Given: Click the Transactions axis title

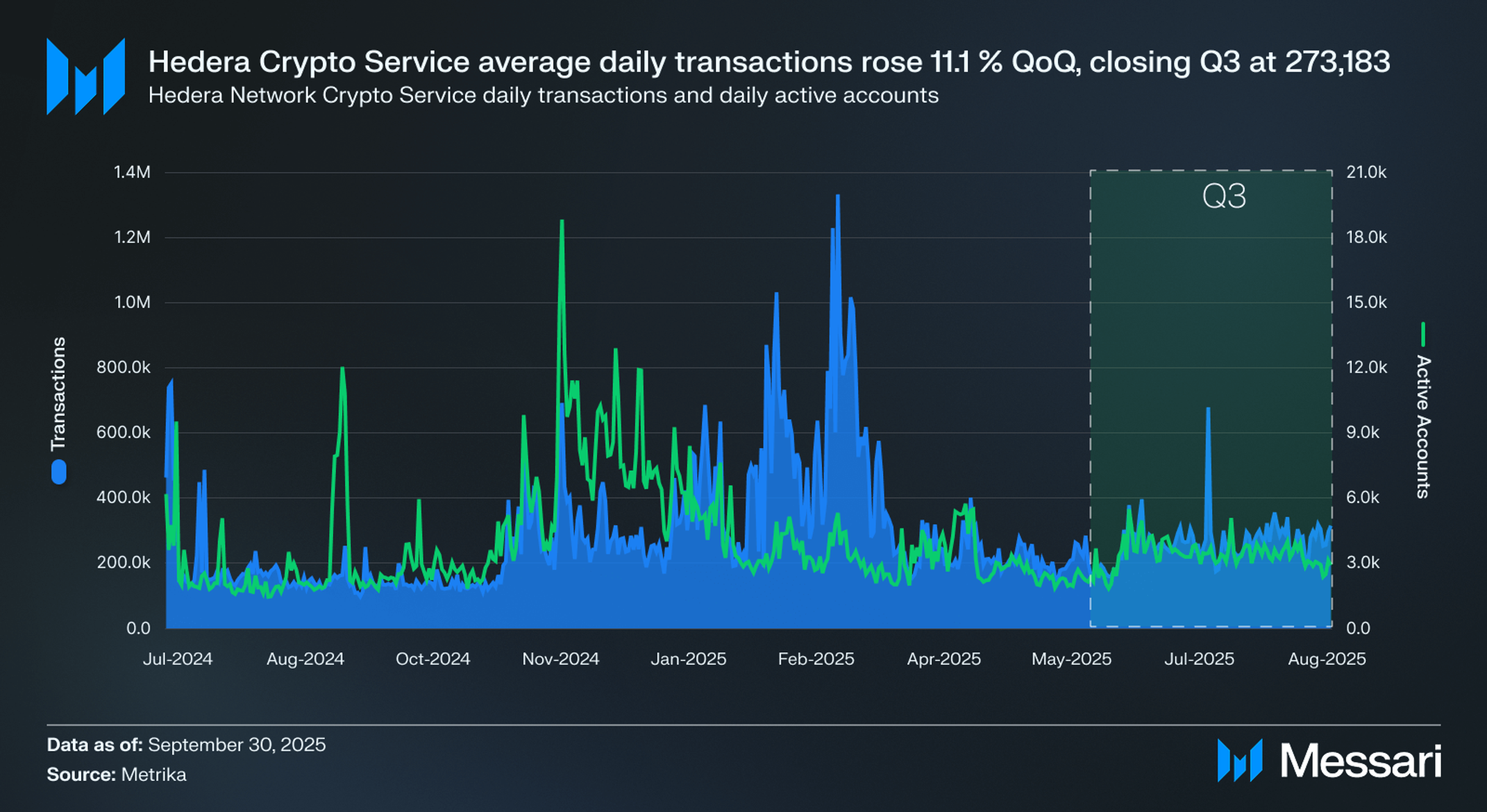Looking at the screenshot, I should pyautogui.click(x=59, y=394).
